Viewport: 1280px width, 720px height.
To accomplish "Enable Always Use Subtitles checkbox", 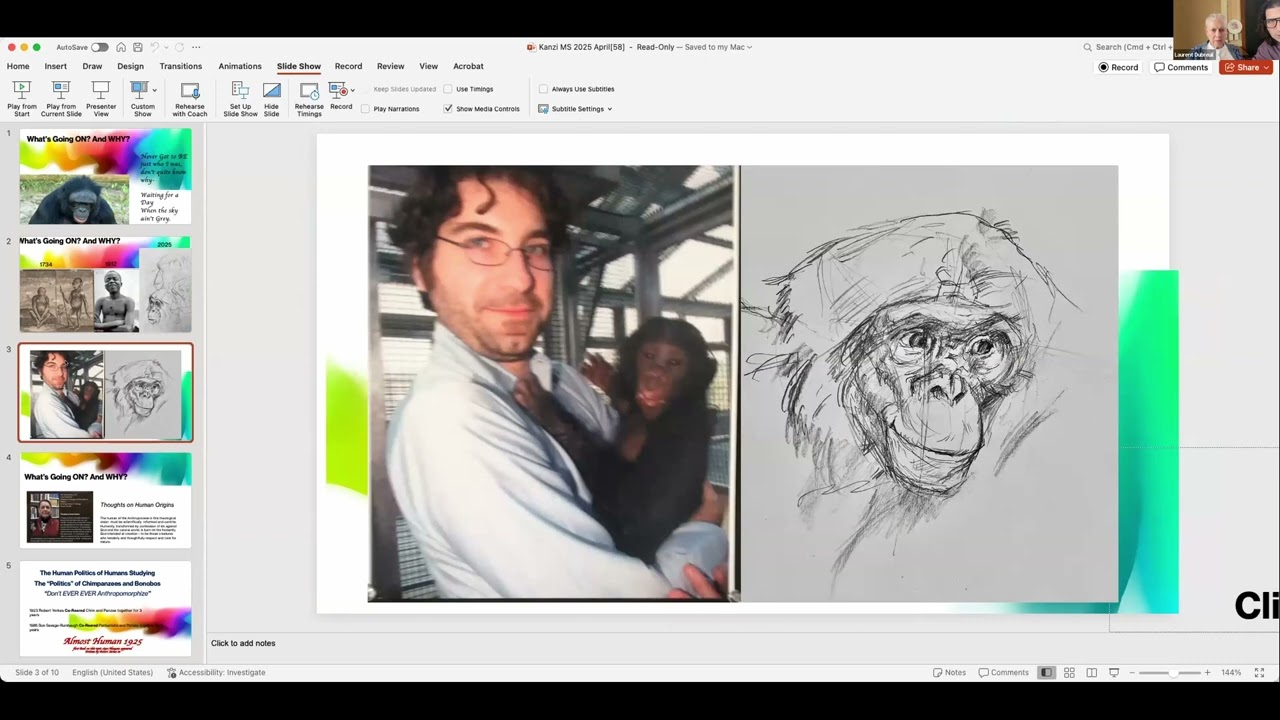I will (543, 89).
